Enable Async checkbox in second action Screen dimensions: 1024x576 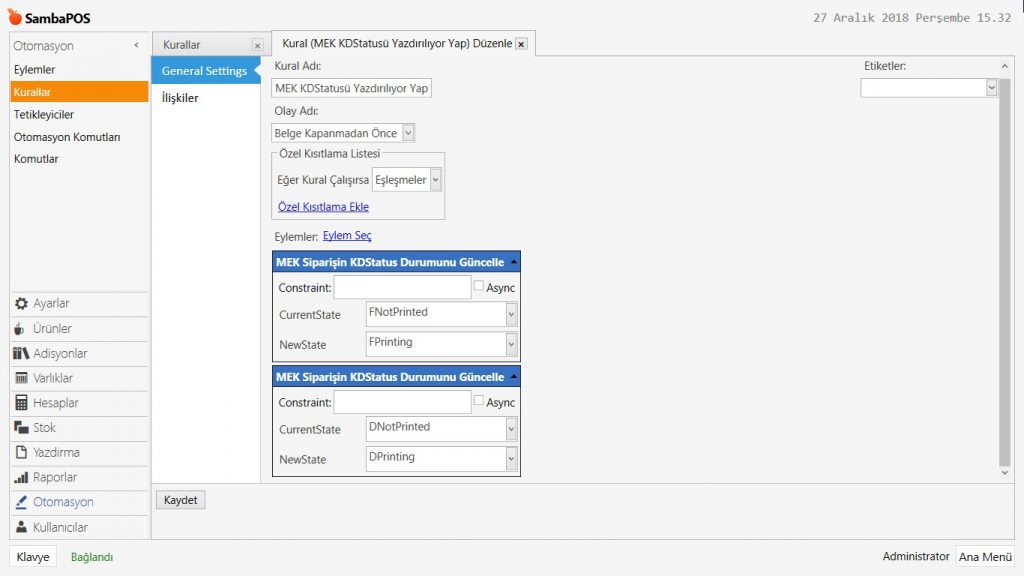(479, 401)
